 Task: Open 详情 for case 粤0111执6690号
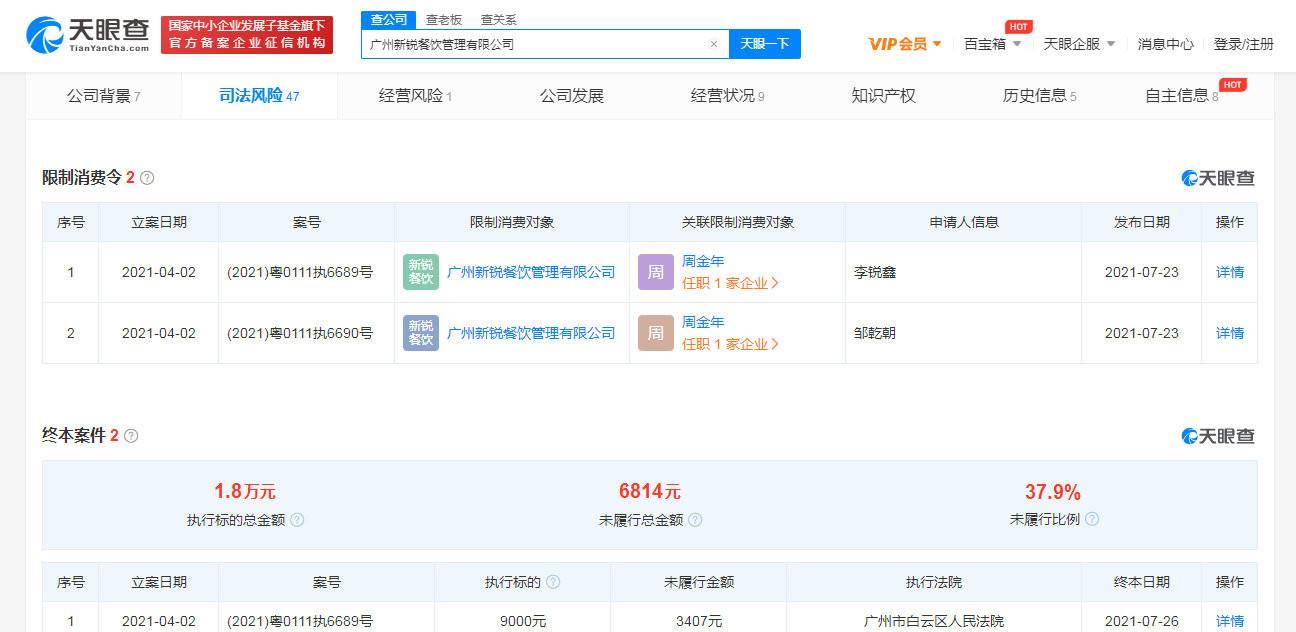(1229, 333)
